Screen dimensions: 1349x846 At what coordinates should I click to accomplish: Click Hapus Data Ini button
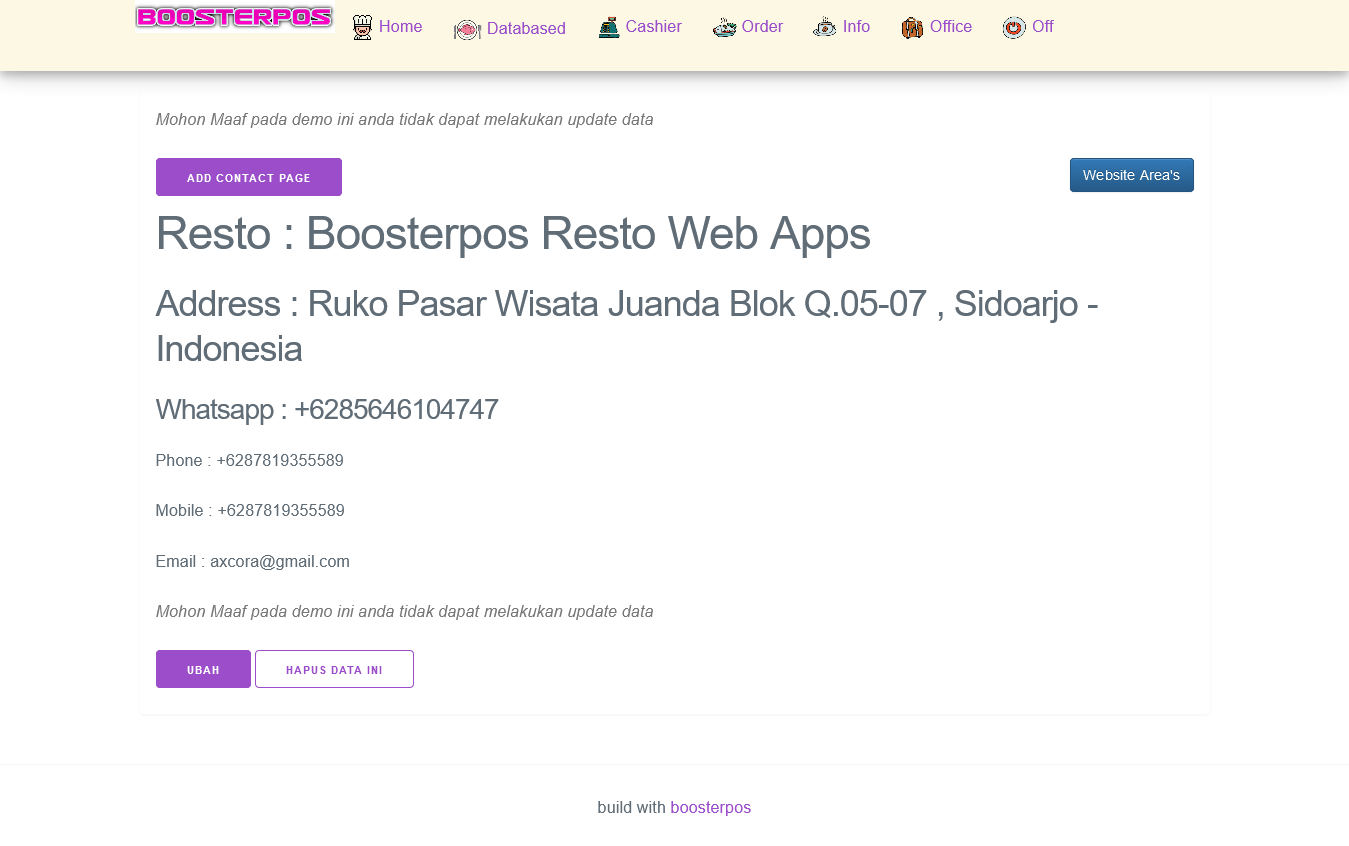pos(334,669)
